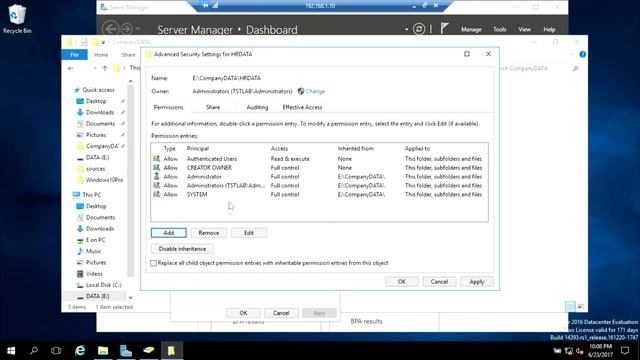Screen dimensions: 640x360
Task: Sort by Principal column header
Action: pyautogui.click(x=198, y=149)
